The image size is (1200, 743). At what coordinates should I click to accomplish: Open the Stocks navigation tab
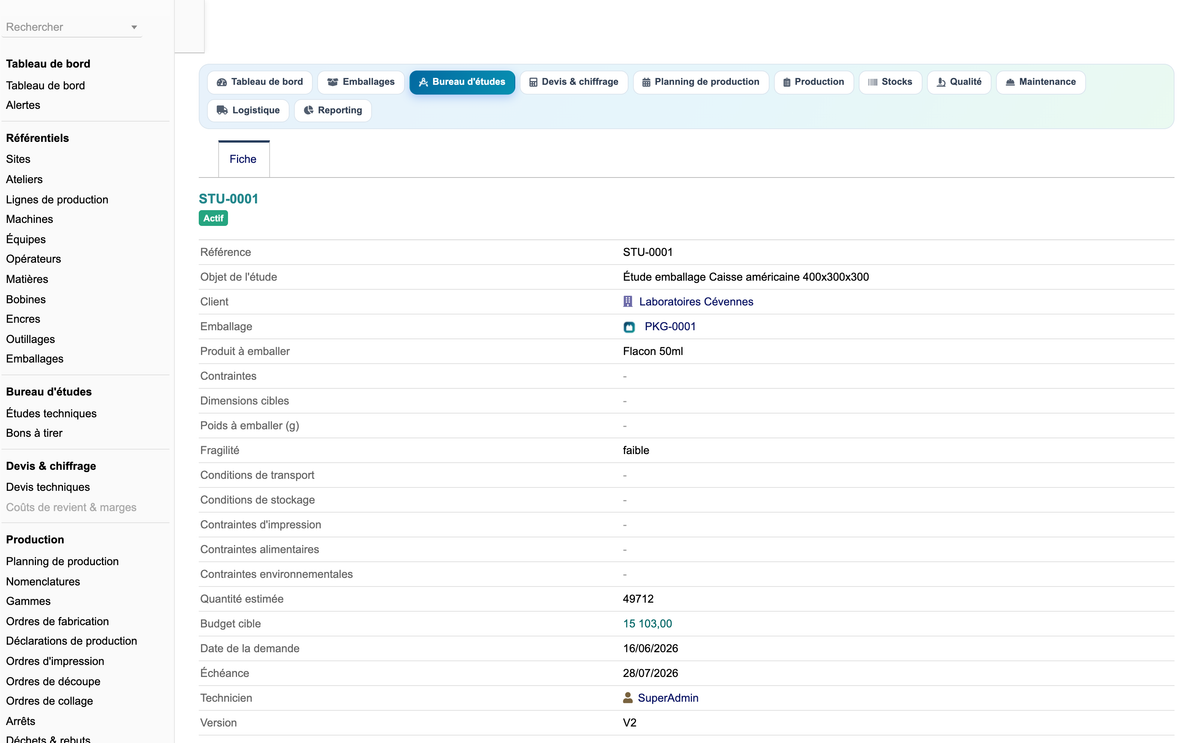[x=890, y=82]
